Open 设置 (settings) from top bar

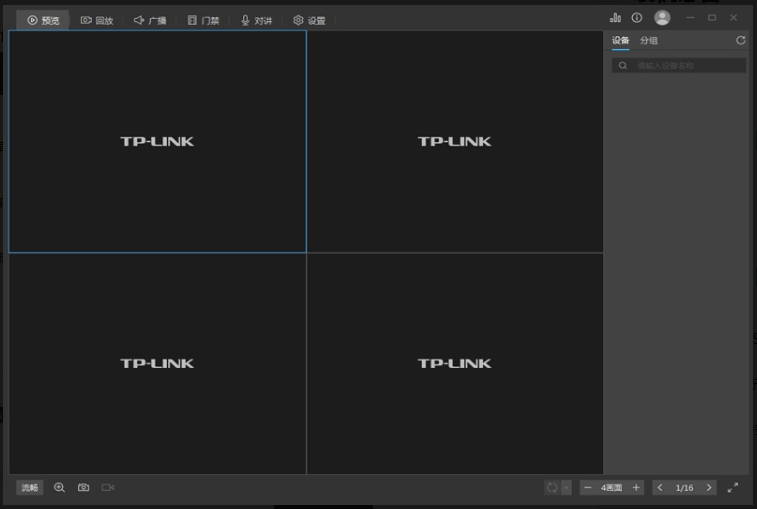point(309,20)
